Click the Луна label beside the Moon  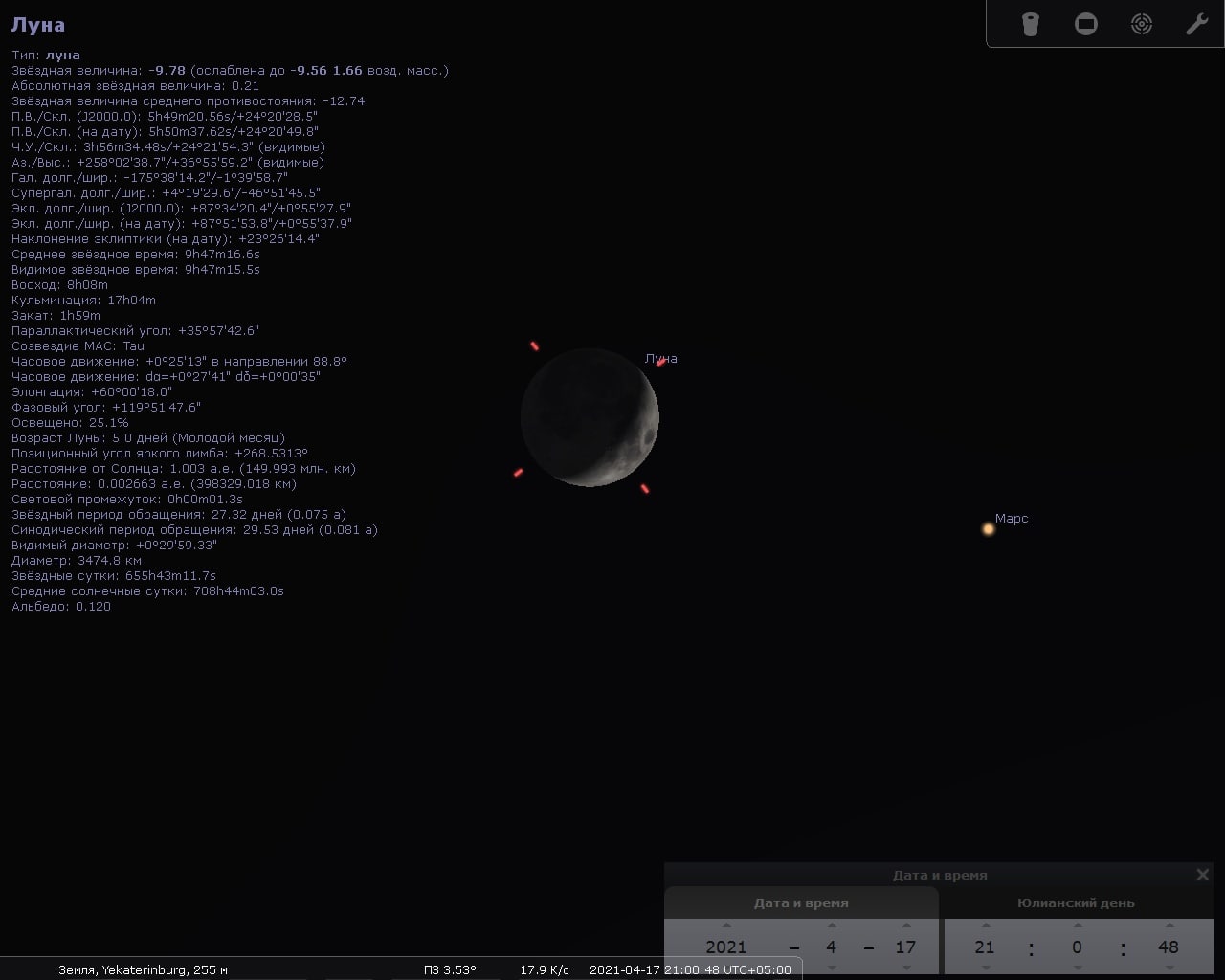point(661,358)
